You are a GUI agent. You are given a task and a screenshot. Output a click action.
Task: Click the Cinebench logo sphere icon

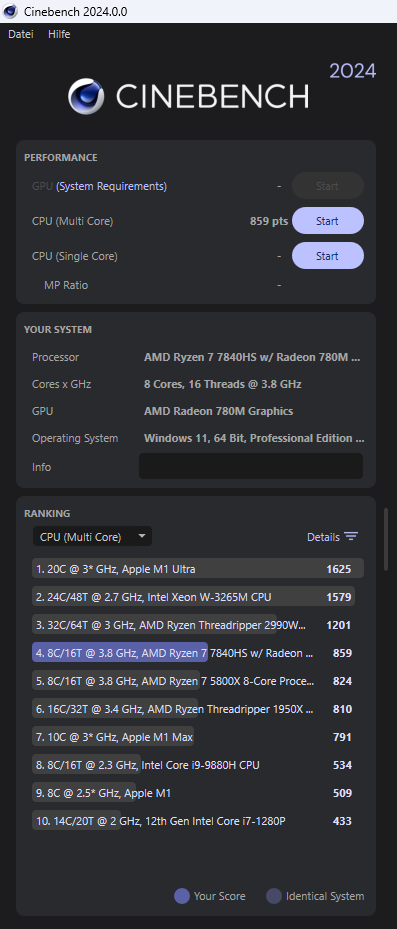point(86,96)
